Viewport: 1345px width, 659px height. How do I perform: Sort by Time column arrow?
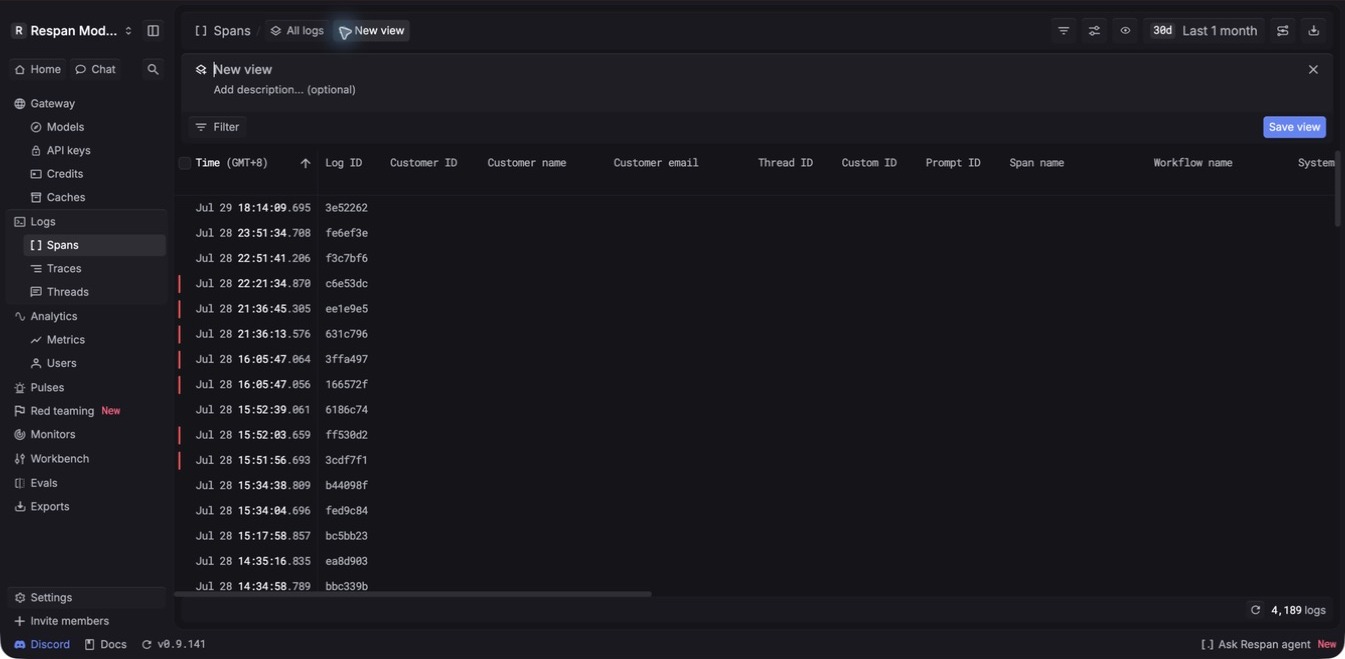[305, 163]
